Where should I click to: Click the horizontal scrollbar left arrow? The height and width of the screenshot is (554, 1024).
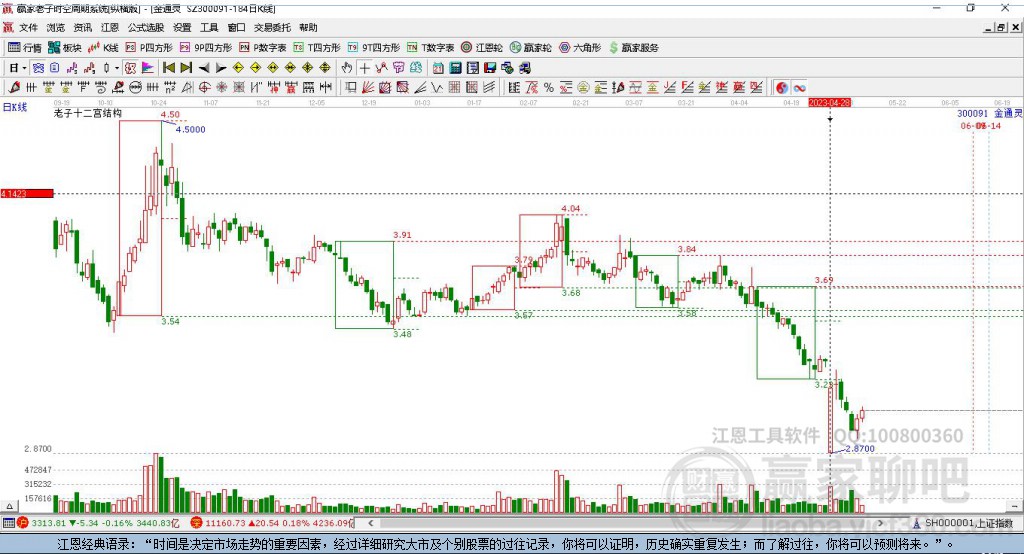click(370, 523)
